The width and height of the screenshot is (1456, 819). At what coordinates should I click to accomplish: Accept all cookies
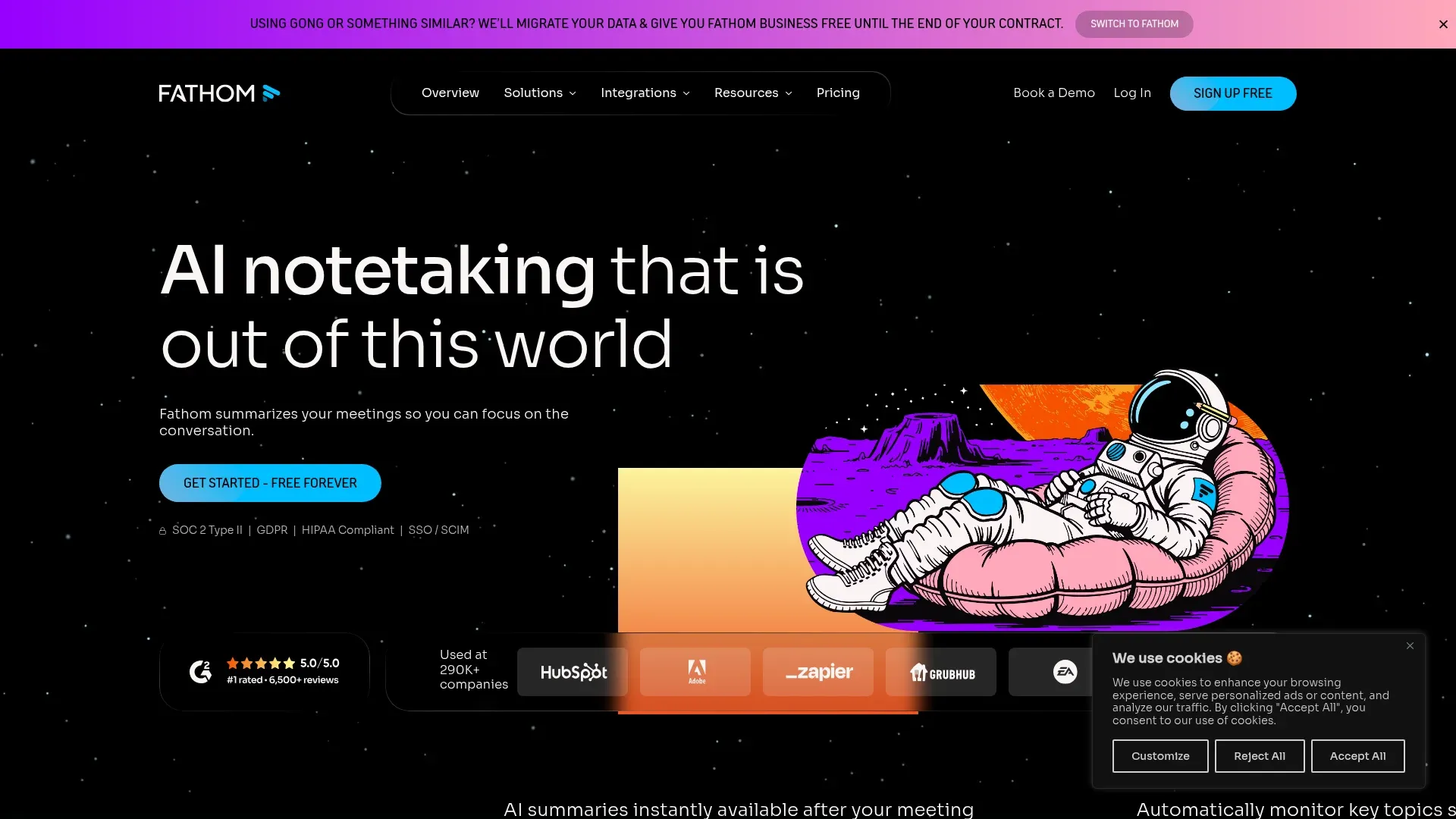1357,755
